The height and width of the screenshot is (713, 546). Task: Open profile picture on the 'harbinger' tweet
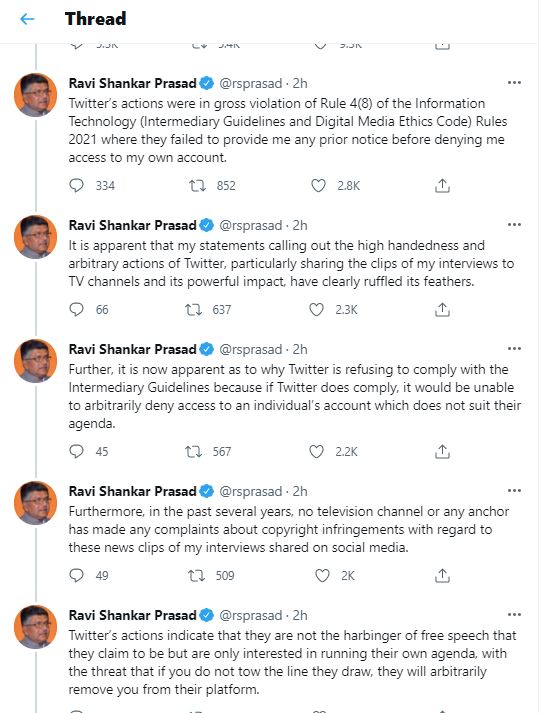36,627
